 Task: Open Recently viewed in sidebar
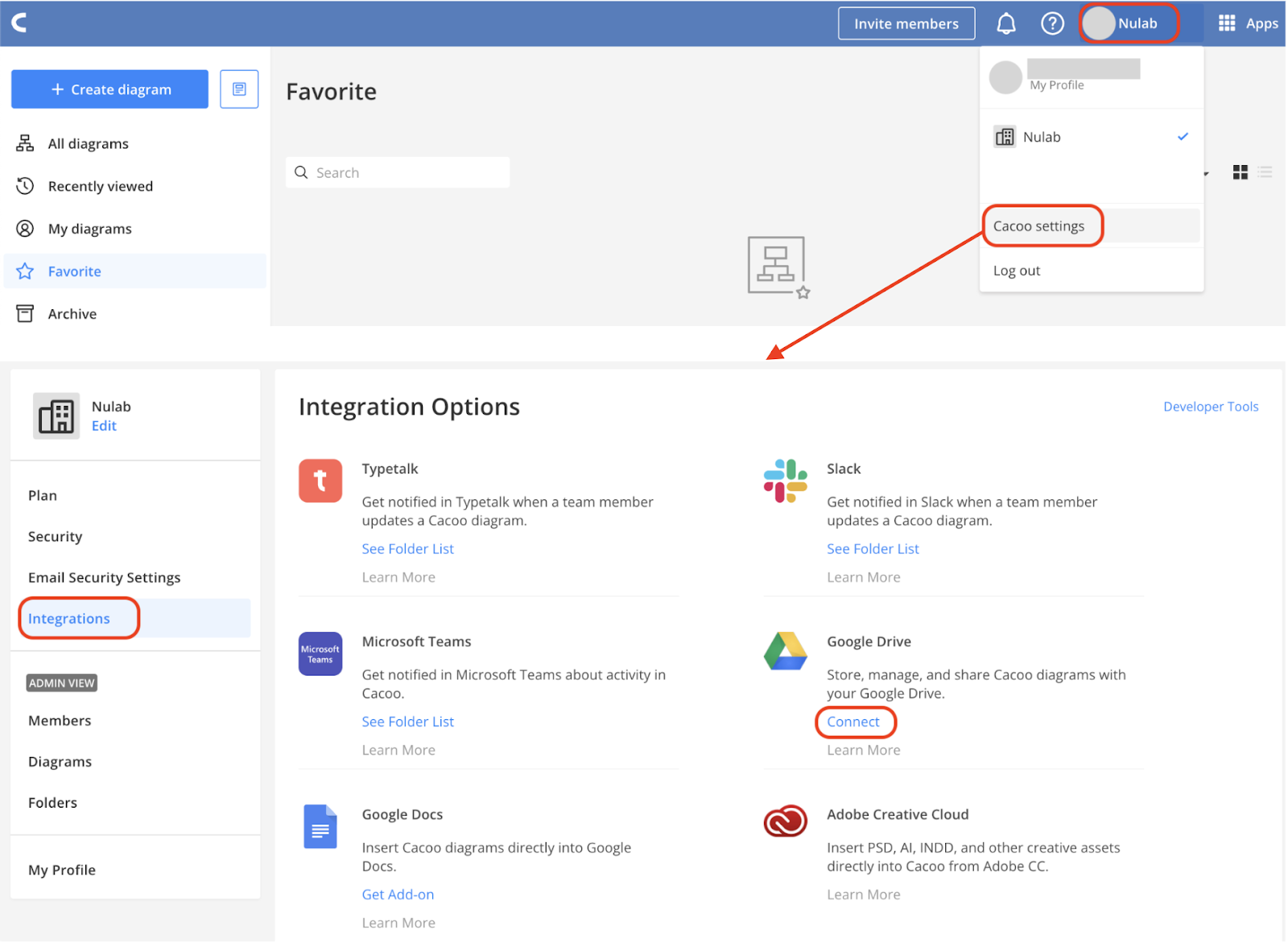(x=101, y=186)
